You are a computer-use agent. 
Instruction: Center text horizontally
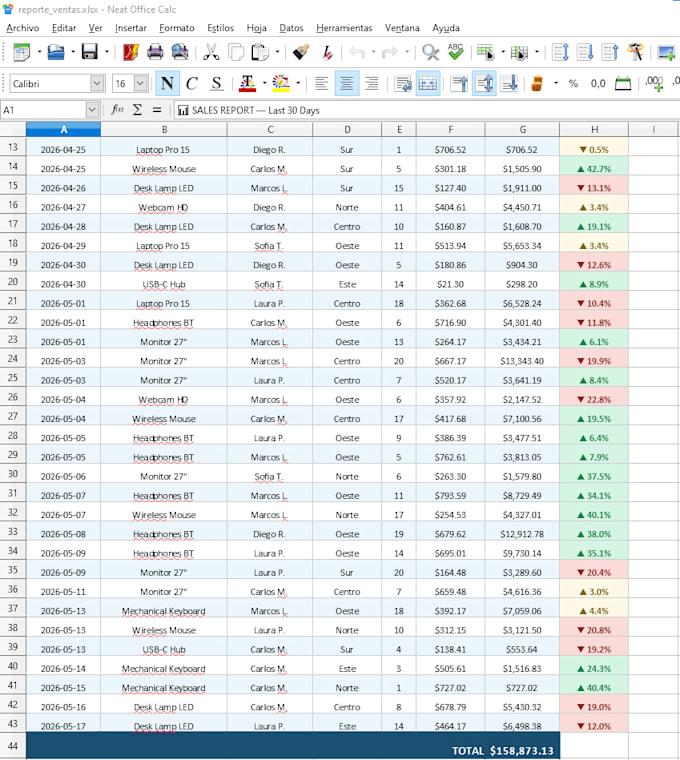point(347,83)
